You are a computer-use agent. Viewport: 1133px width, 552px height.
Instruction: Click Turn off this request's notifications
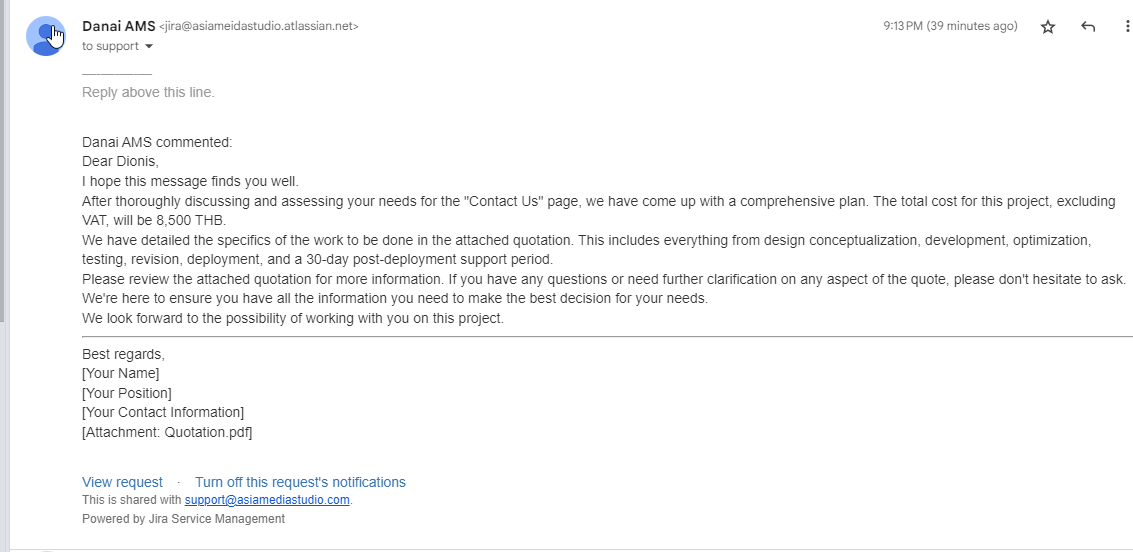tap(300, 482)
